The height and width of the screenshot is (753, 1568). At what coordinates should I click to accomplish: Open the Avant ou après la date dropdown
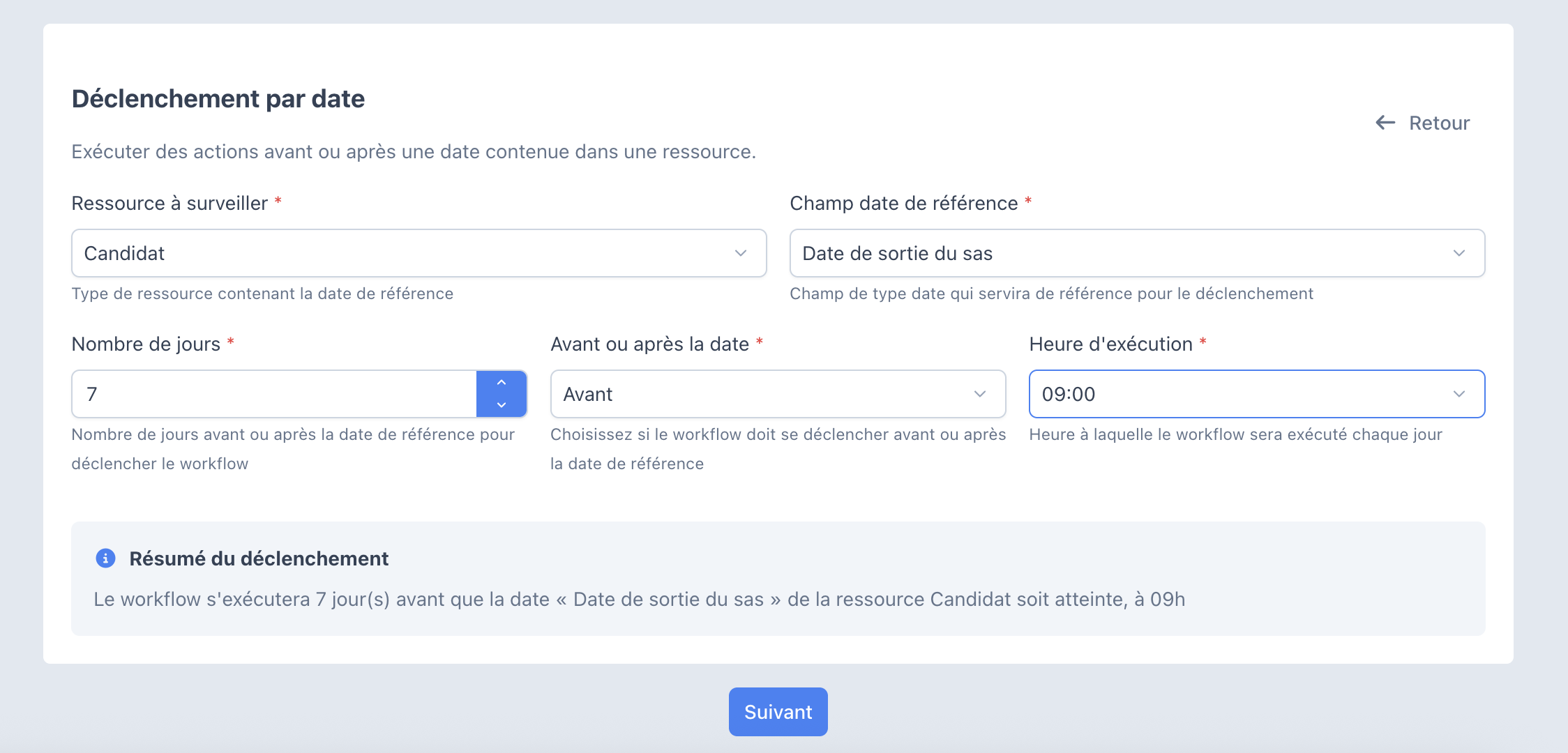778,394
